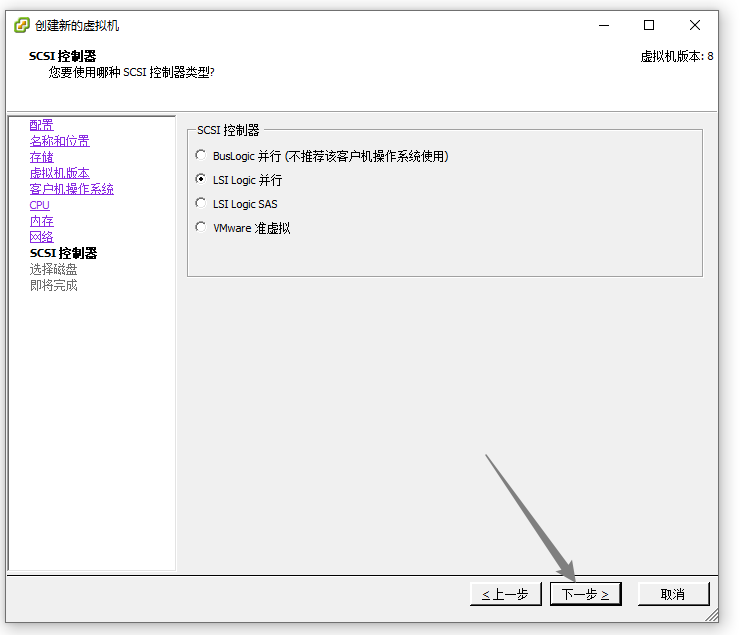The image size is (741, 635).
Task: Jump to the CPU step
Action: 40,205
